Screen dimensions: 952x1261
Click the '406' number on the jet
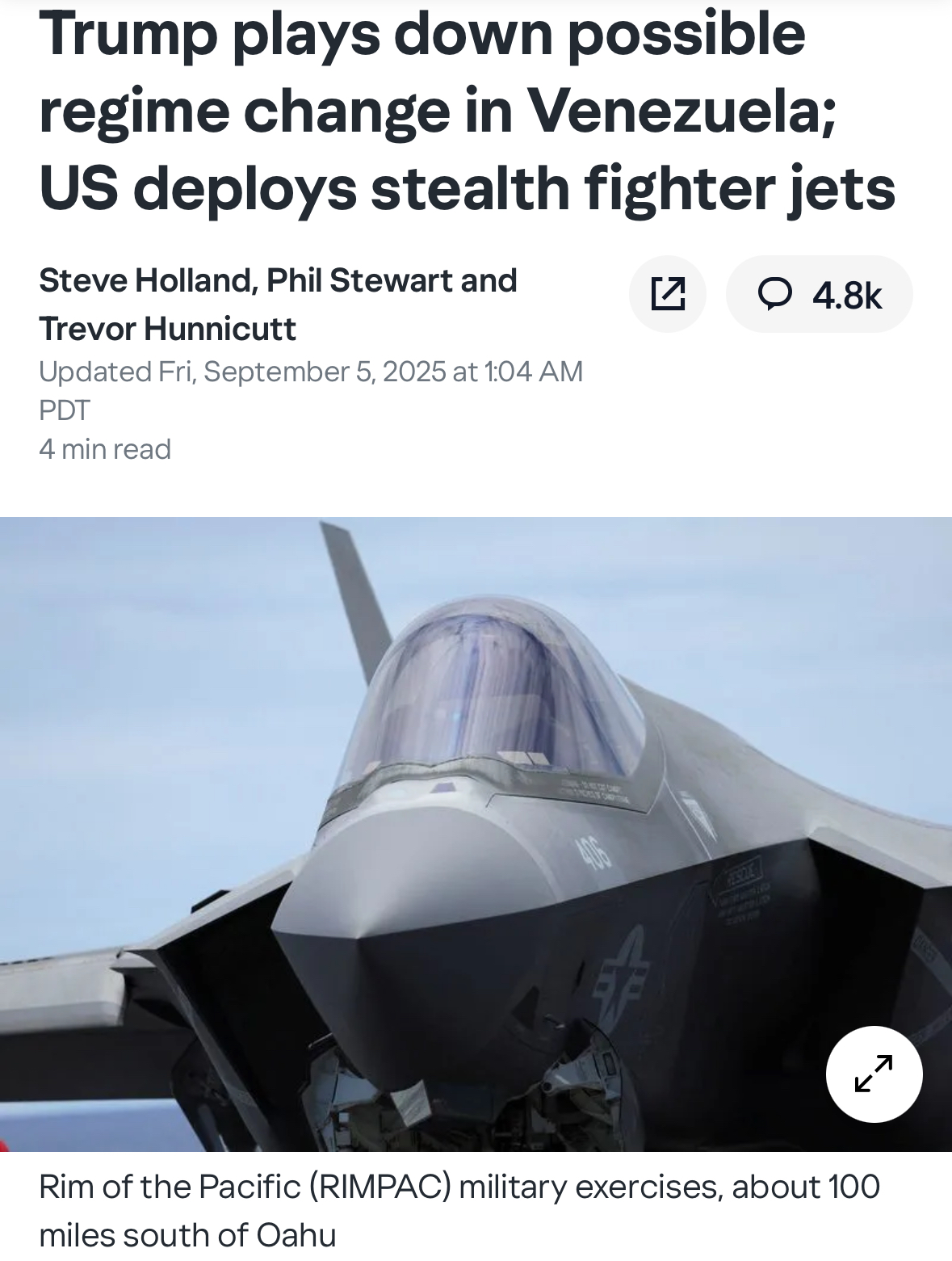pos(594,853)
